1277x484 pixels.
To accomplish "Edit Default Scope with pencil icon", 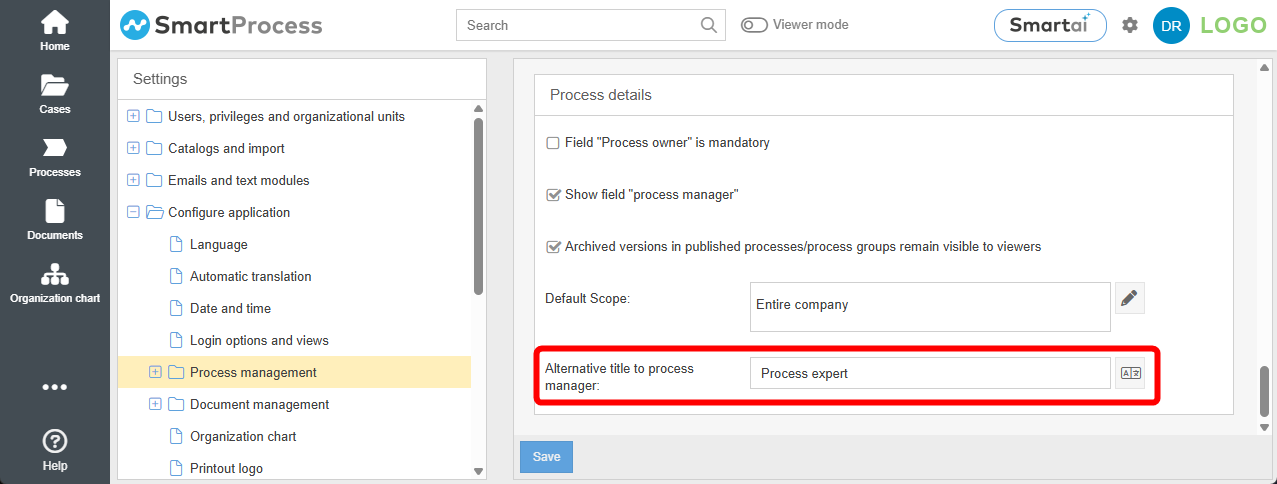I will [x=1130, y=298].
